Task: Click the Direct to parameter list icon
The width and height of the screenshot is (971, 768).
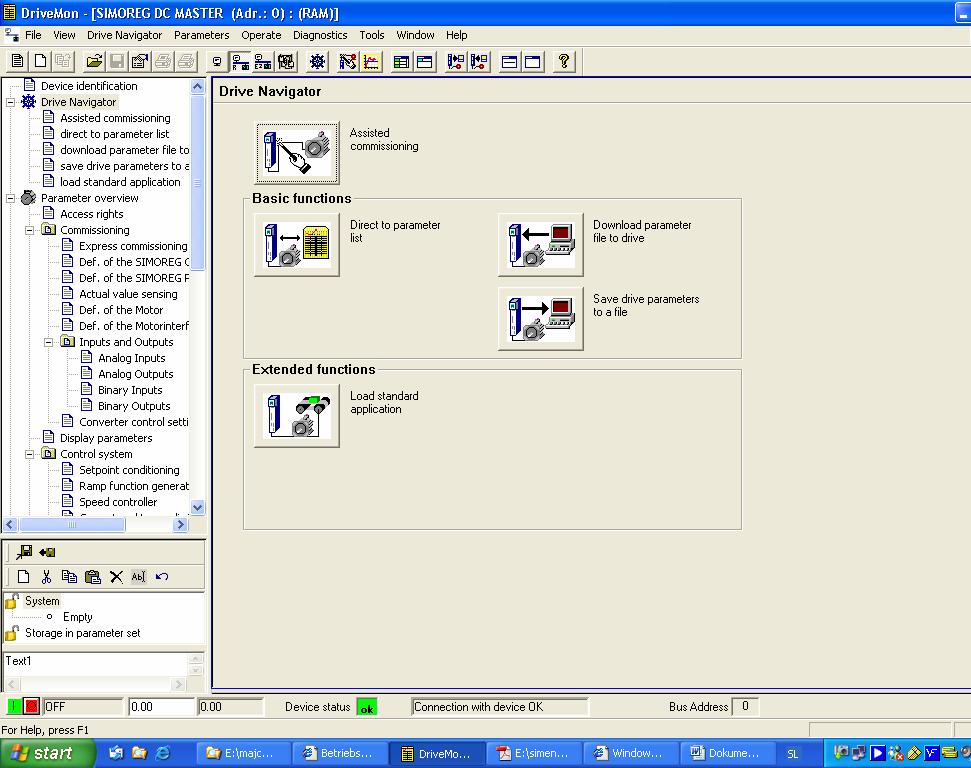Action: point(297,245)
